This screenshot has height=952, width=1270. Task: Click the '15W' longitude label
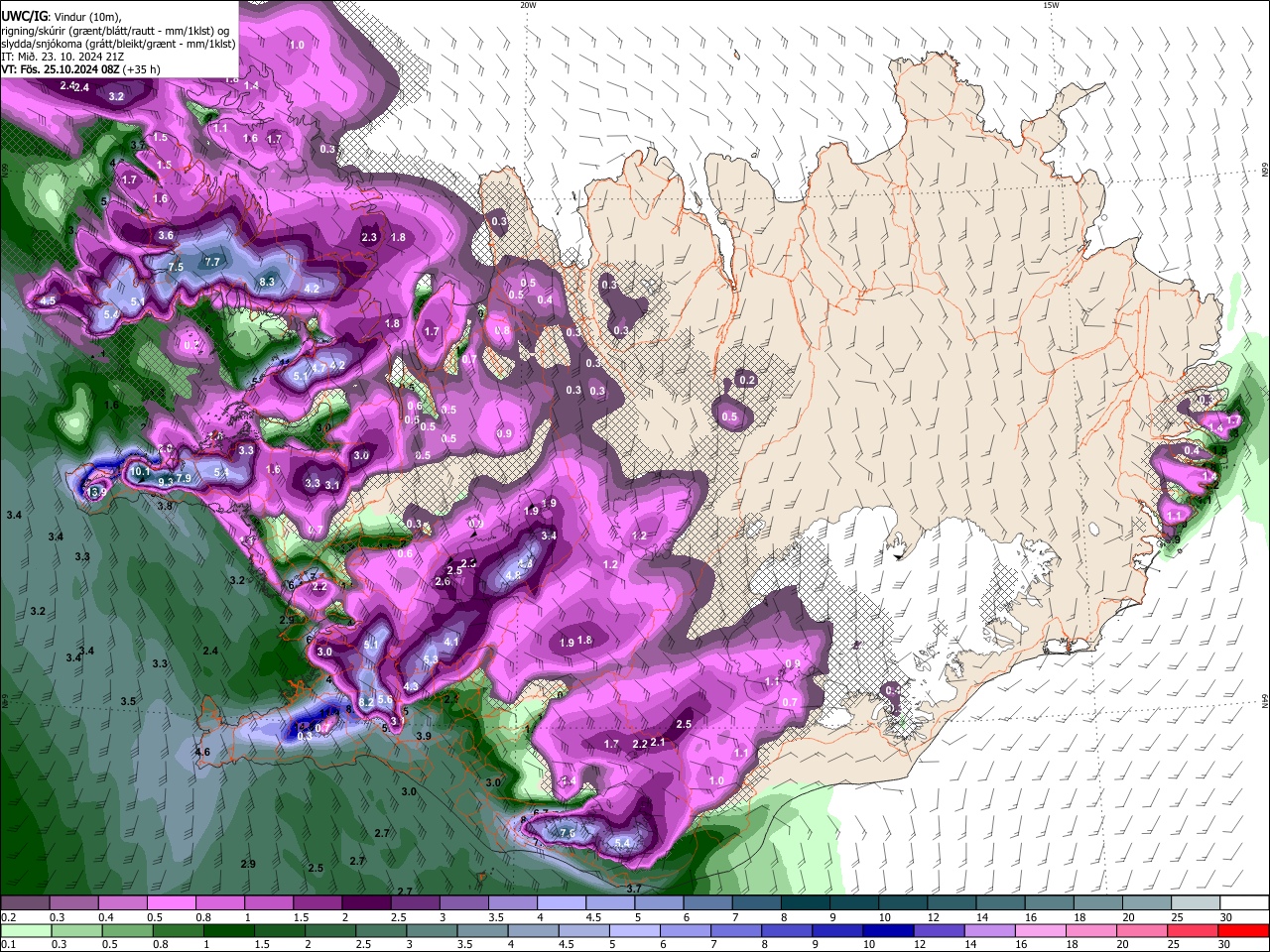point(1050,5)
